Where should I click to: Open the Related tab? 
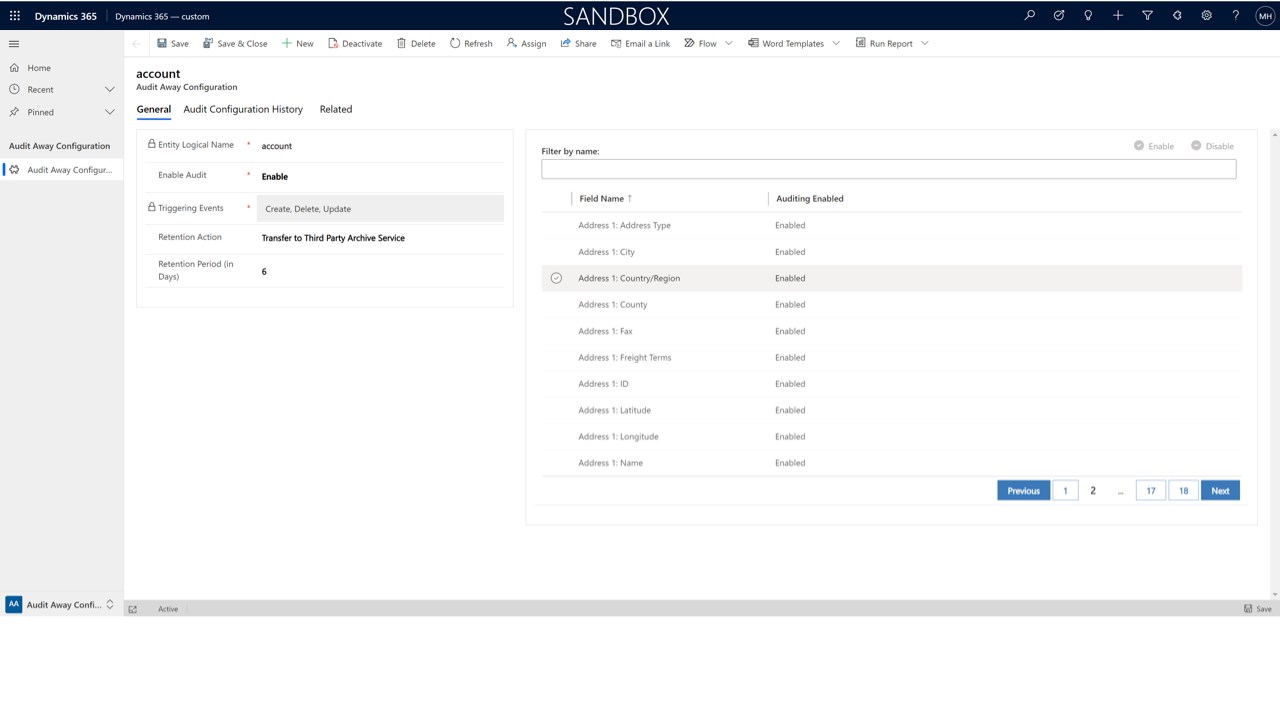click(336, 109)
